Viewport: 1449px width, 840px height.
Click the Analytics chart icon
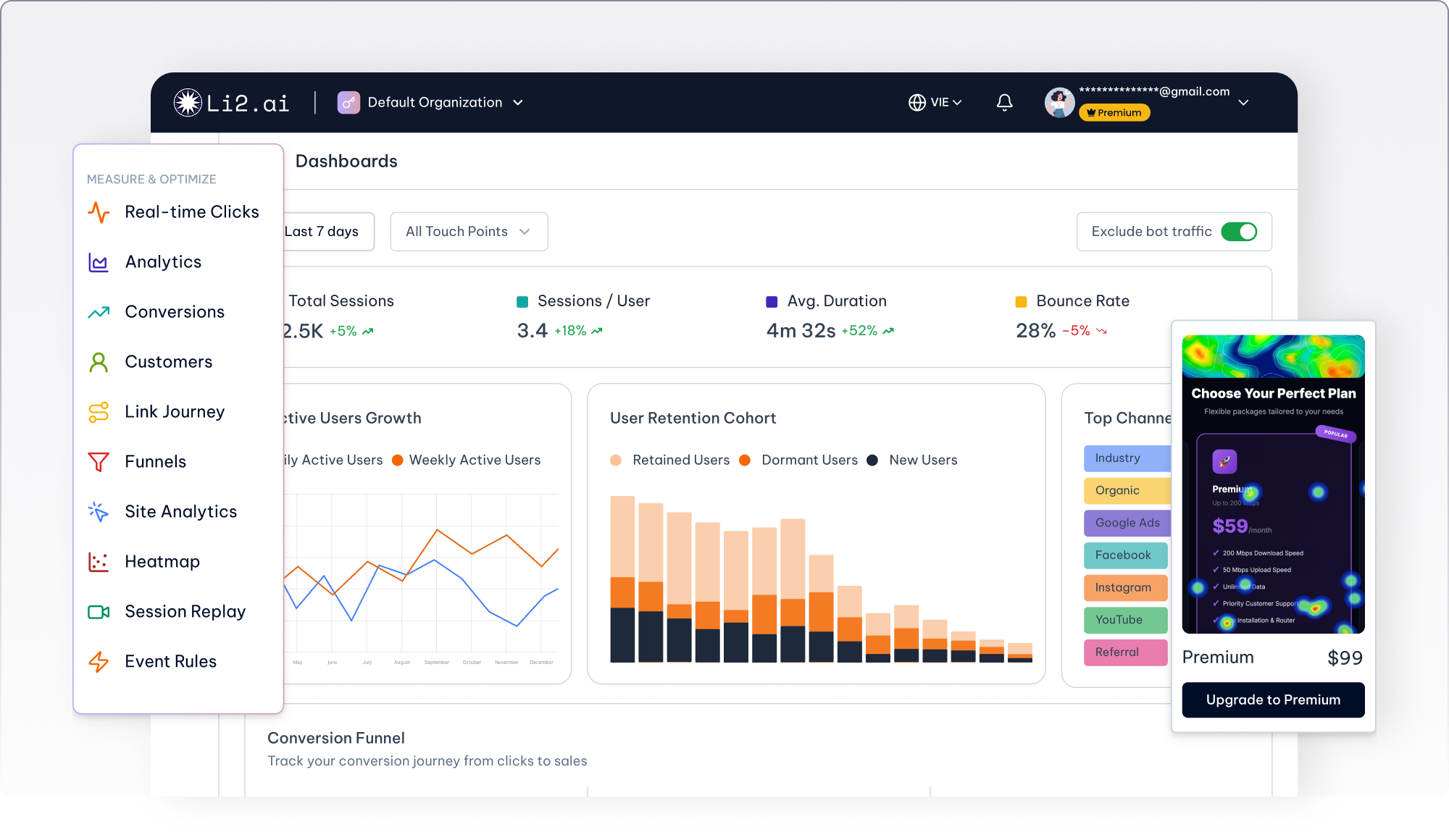click(99, 262)
